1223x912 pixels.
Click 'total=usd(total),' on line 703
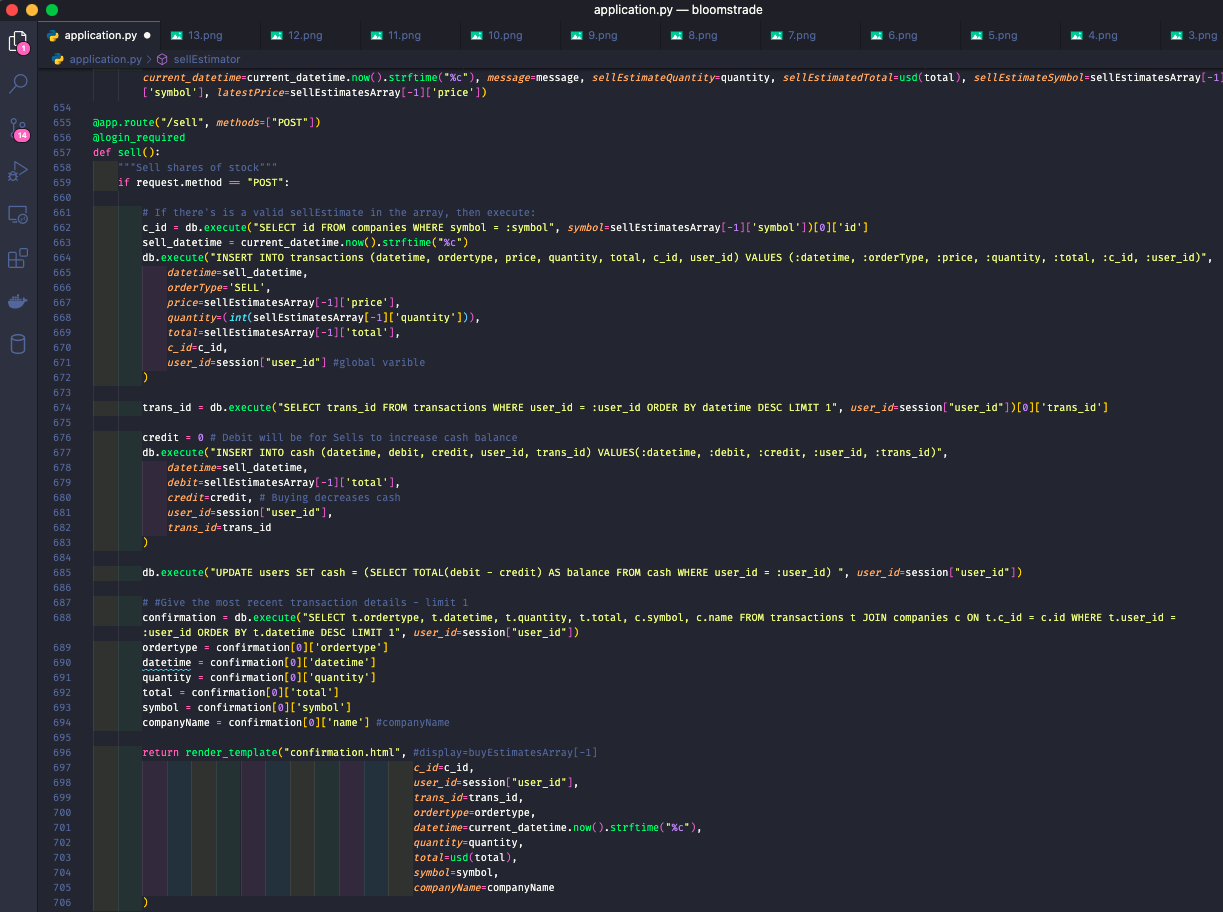pyautogui.click(x=465, y=857)
